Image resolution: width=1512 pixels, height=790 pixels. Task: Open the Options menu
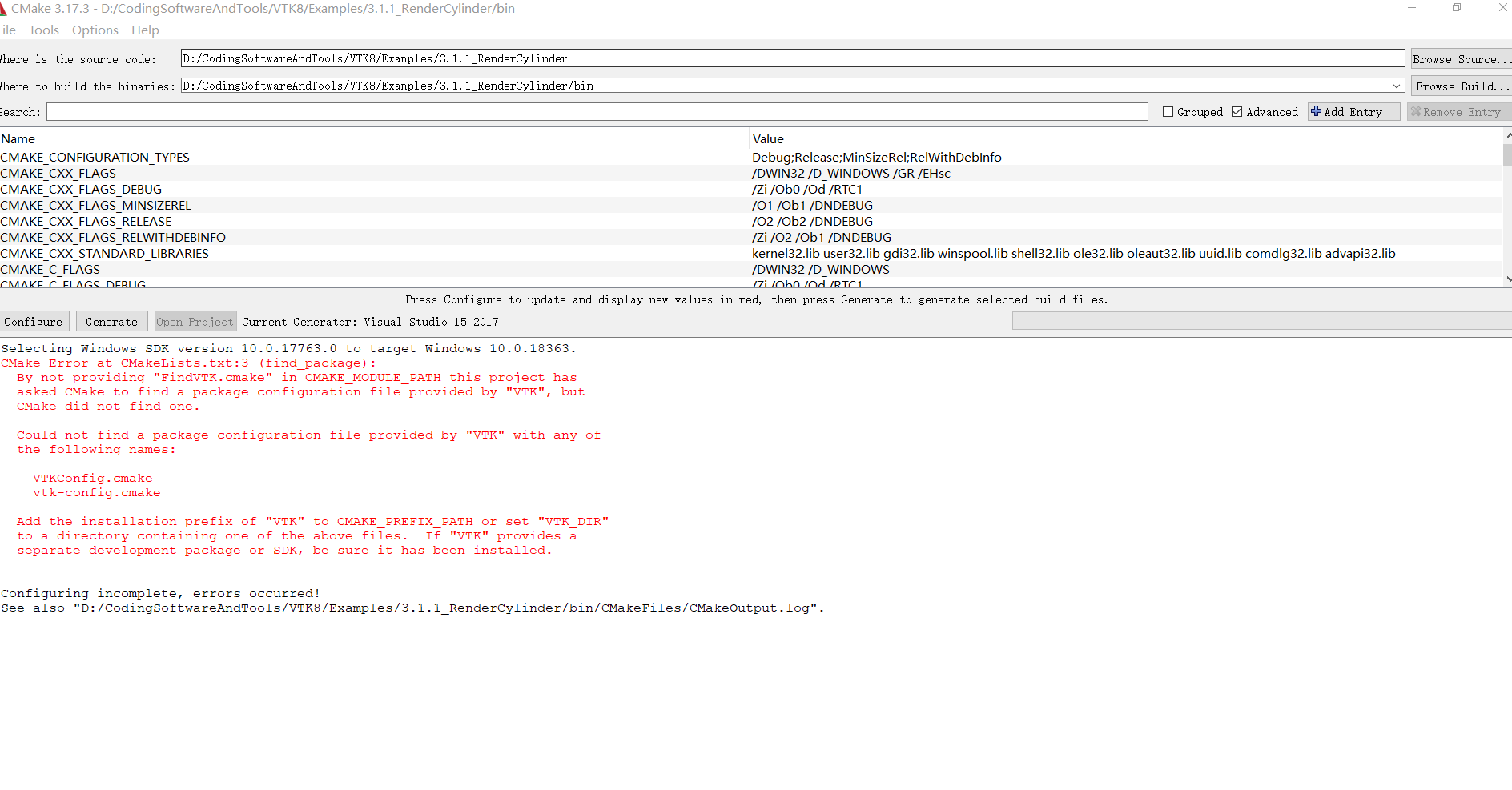(94, 30)
